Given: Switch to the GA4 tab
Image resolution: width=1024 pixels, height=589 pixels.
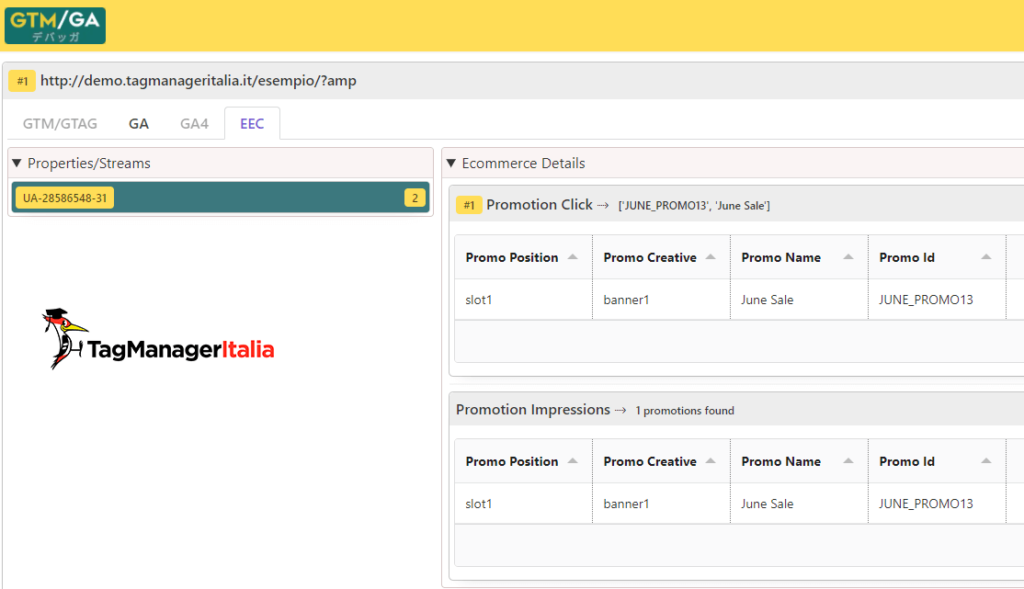Looking at the screenshot, I should click(x=194, y=123).
